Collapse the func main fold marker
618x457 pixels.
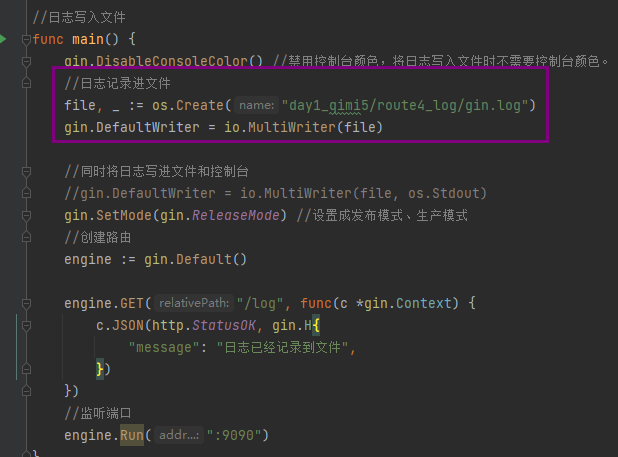24,40
